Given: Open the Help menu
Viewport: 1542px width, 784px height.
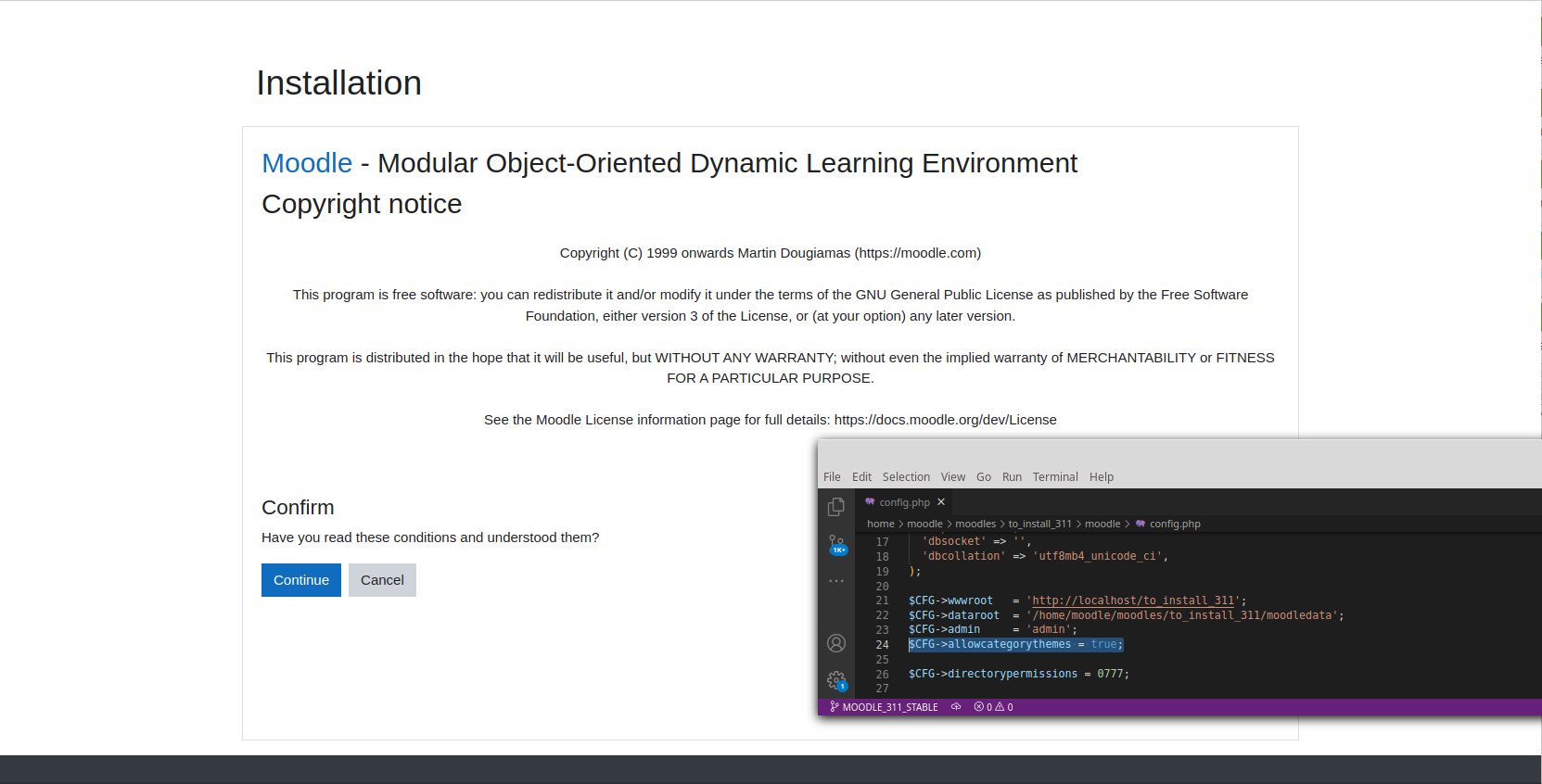Looking at the screenshot, I should [x=1102, y=477].
